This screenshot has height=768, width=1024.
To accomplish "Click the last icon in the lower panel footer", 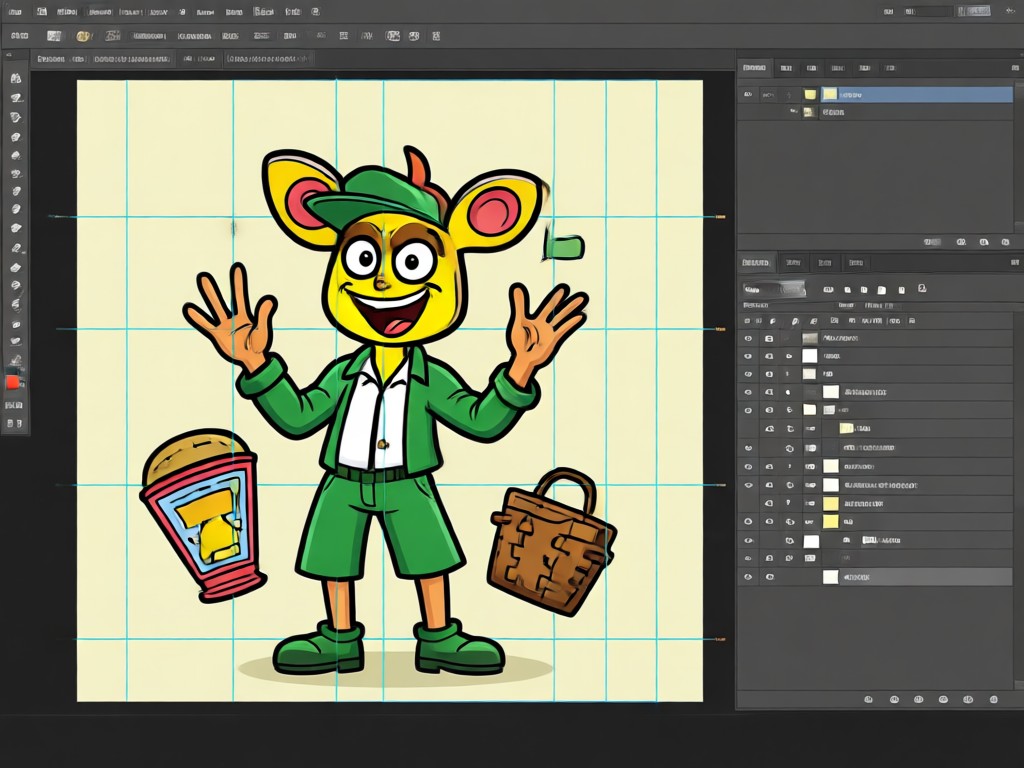I will point(993,699).
